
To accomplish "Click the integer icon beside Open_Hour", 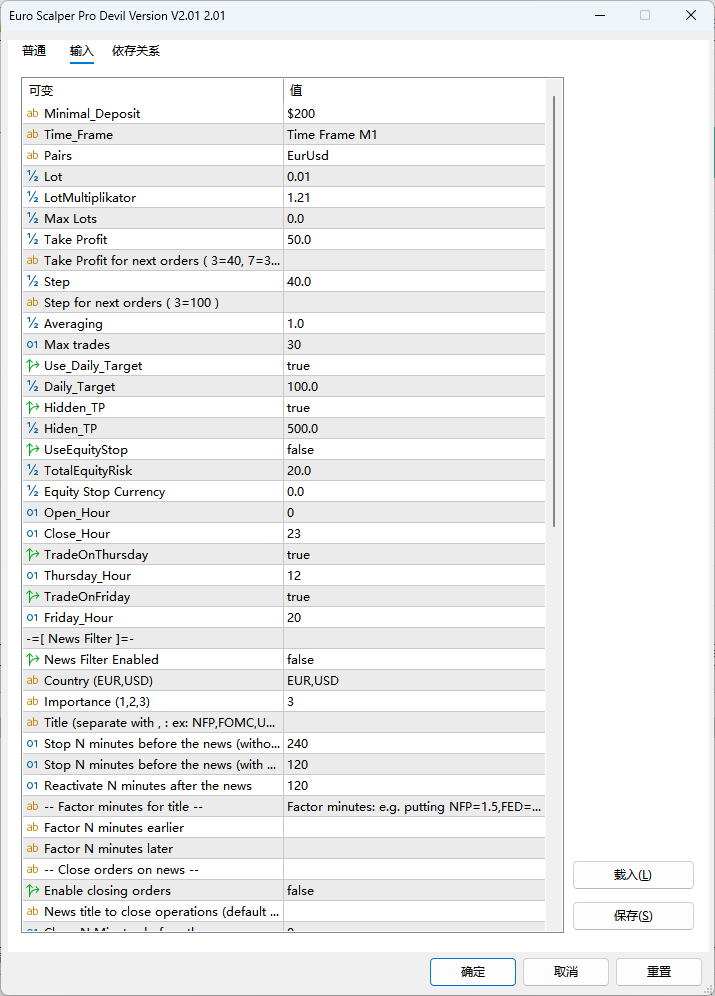I will (x=32, y=513).
